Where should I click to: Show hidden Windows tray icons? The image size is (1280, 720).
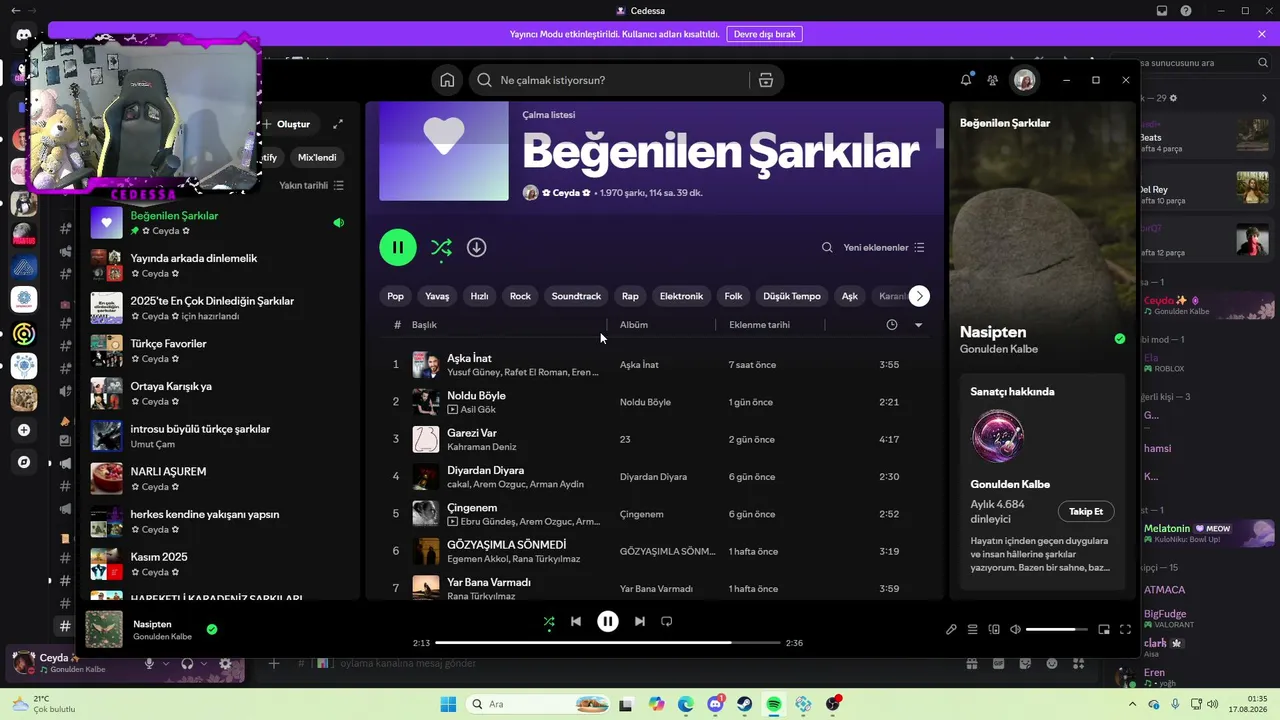pyautogui.click(x=1132, y=704)
